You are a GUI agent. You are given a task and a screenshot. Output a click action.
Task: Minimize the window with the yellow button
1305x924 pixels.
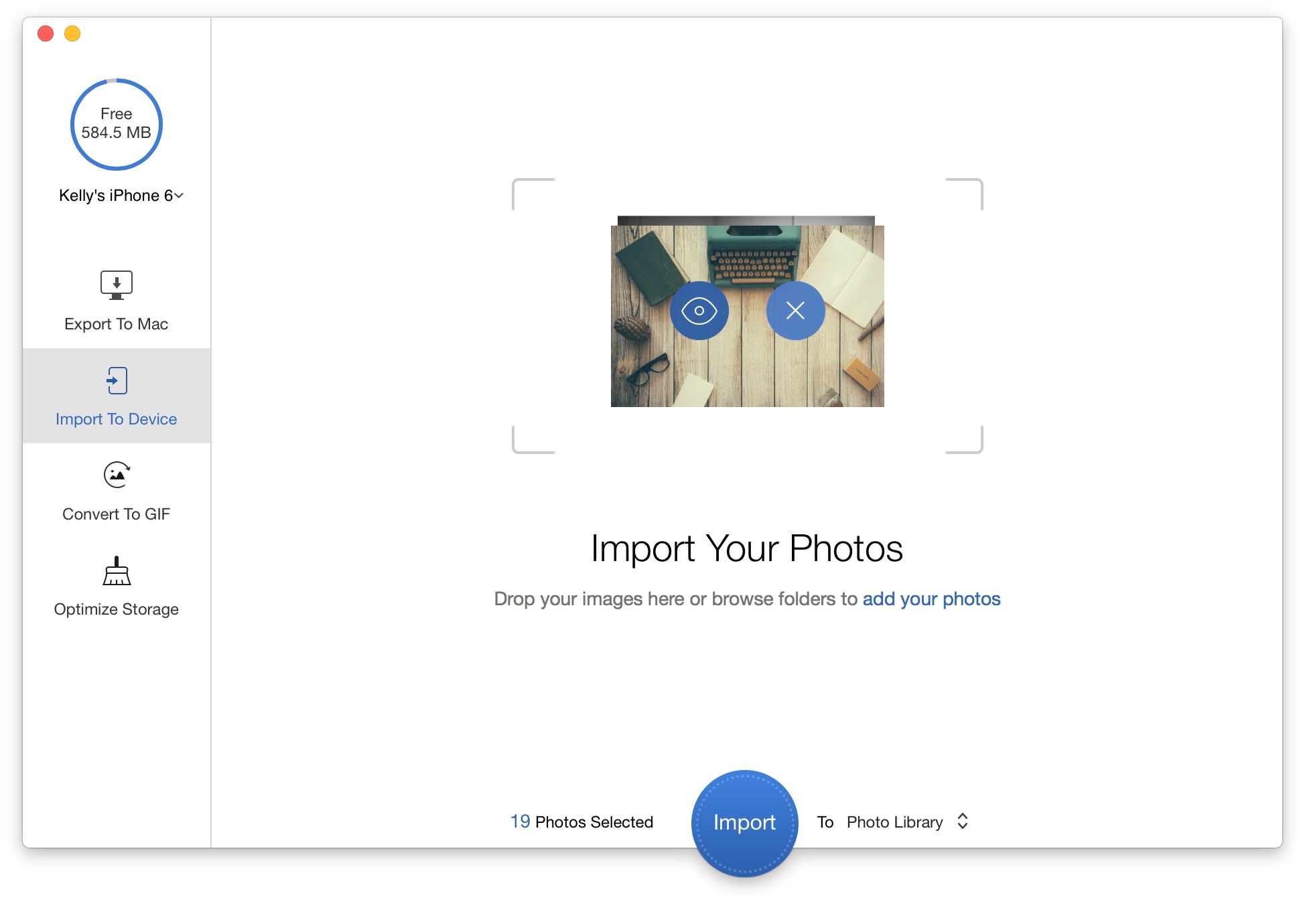point(72,33)
